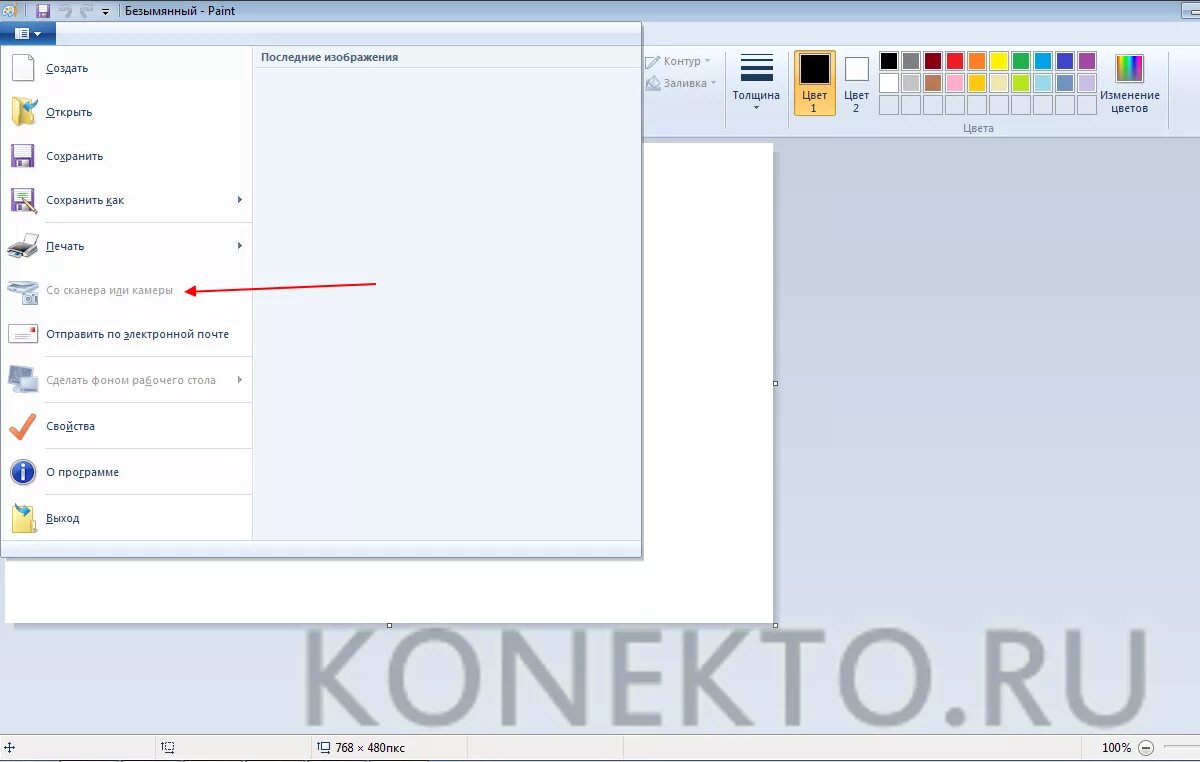
Task: Click the blank page icon beside Создать
Action: click(x=23, y=68)
